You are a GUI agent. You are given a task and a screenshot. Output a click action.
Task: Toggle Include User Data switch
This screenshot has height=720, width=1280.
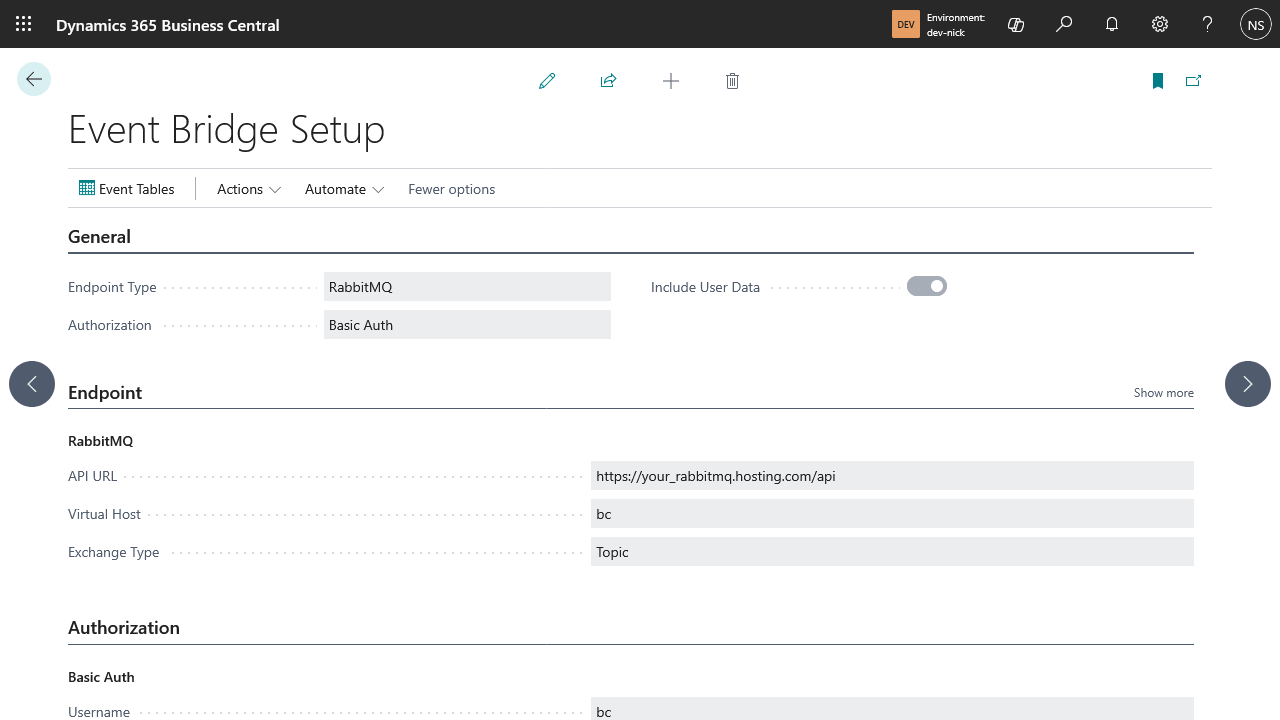coord(927,286)
